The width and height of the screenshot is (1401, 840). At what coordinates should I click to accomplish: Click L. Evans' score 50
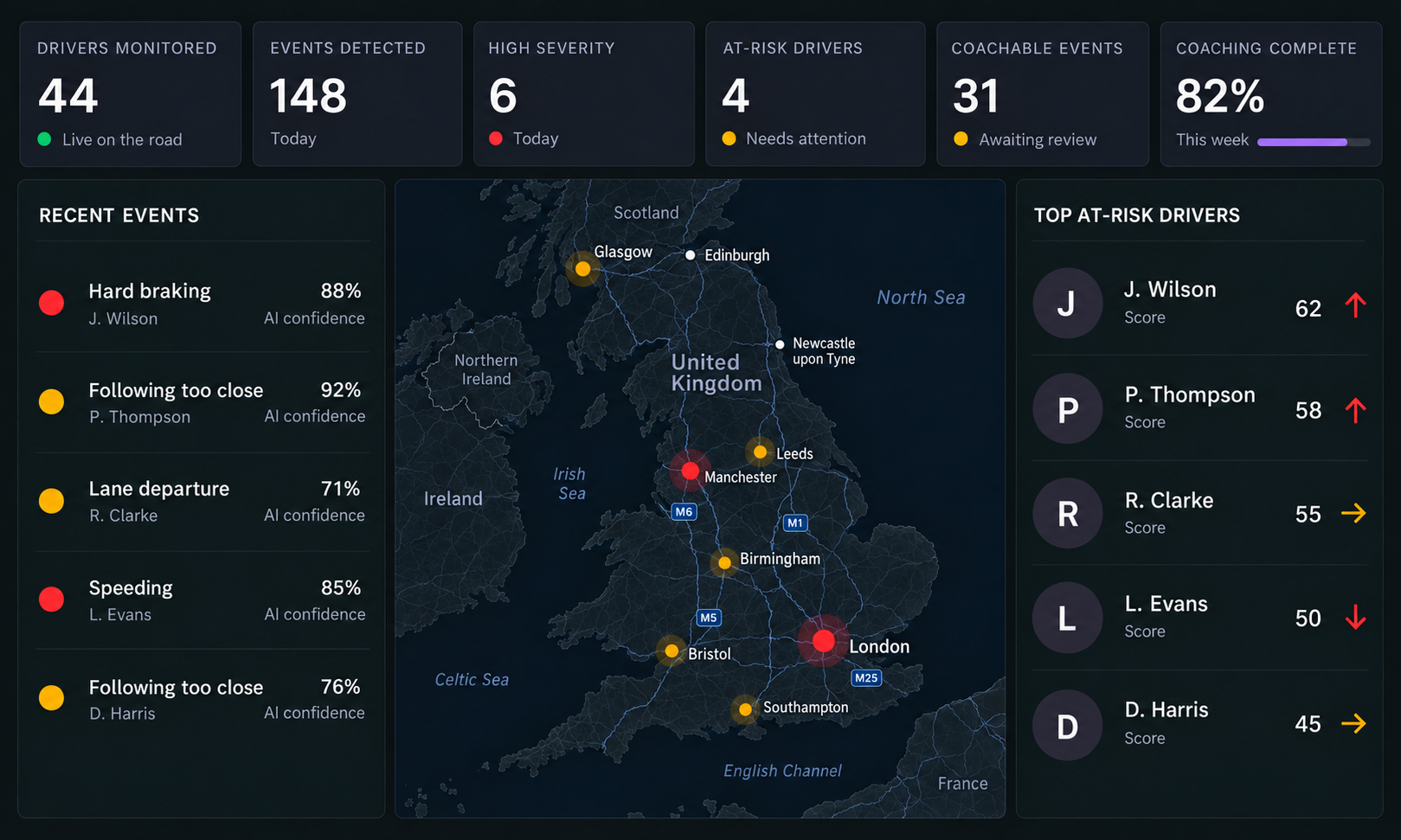pyautogui.click(x=1308, y=619)
